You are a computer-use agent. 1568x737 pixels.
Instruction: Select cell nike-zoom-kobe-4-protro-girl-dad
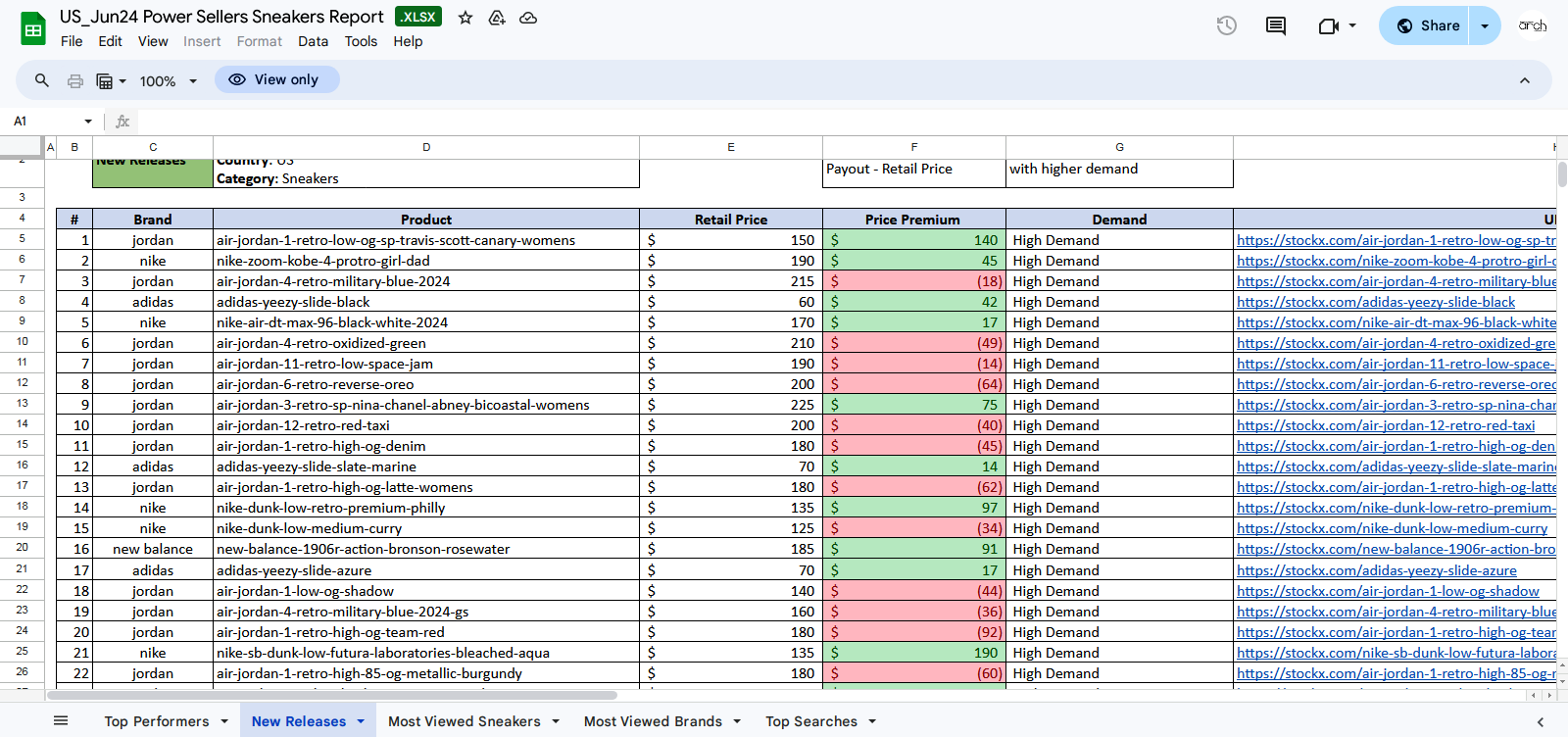[426, 261]
